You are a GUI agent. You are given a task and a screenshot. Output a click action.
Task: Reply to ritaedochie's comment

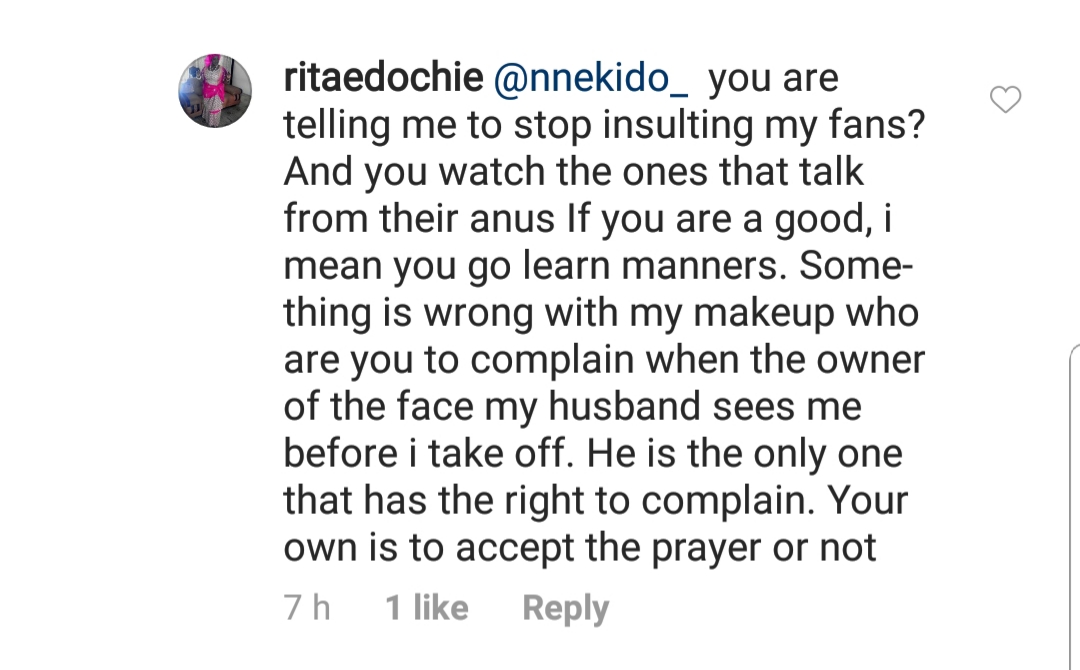(565, 608)
